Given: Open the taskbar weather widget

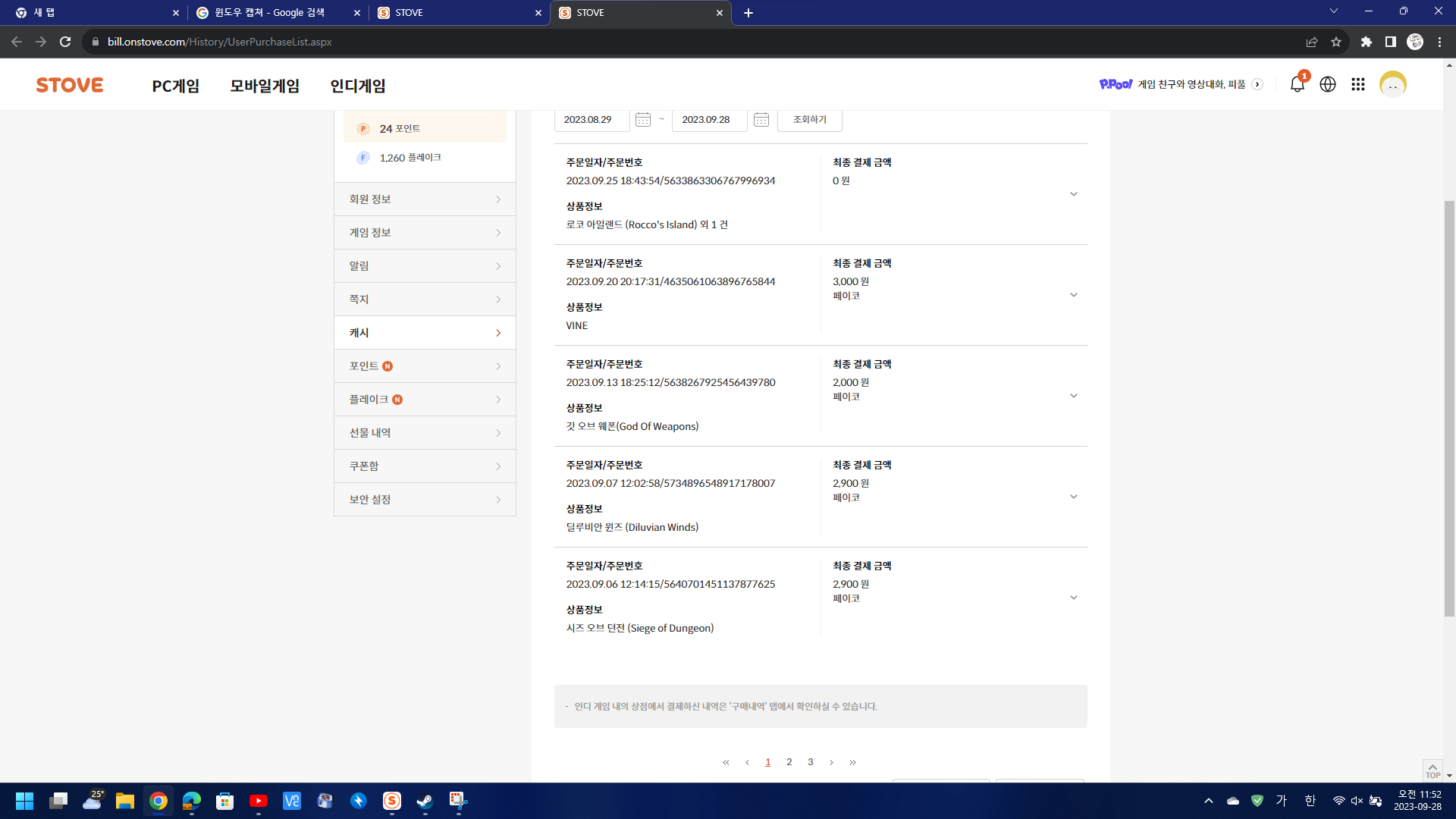Looking at the screenshot, I should click(93, 801).
